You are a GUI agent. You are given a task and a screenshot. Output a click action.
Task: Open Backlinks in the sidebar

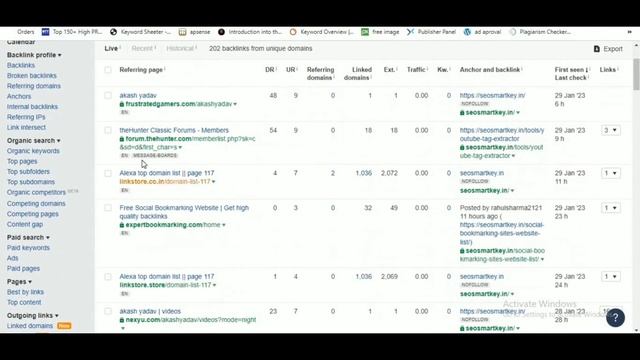tap(21, 65)
